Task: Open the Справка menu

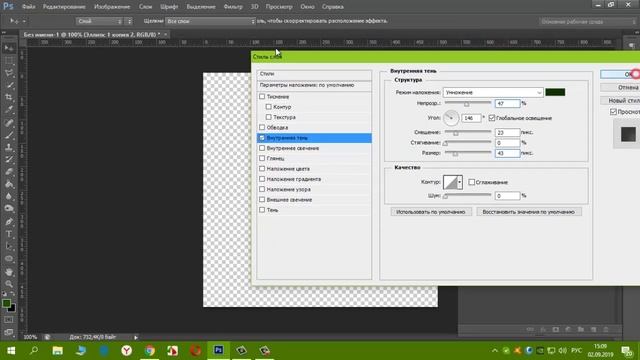Action: [333, 7]
